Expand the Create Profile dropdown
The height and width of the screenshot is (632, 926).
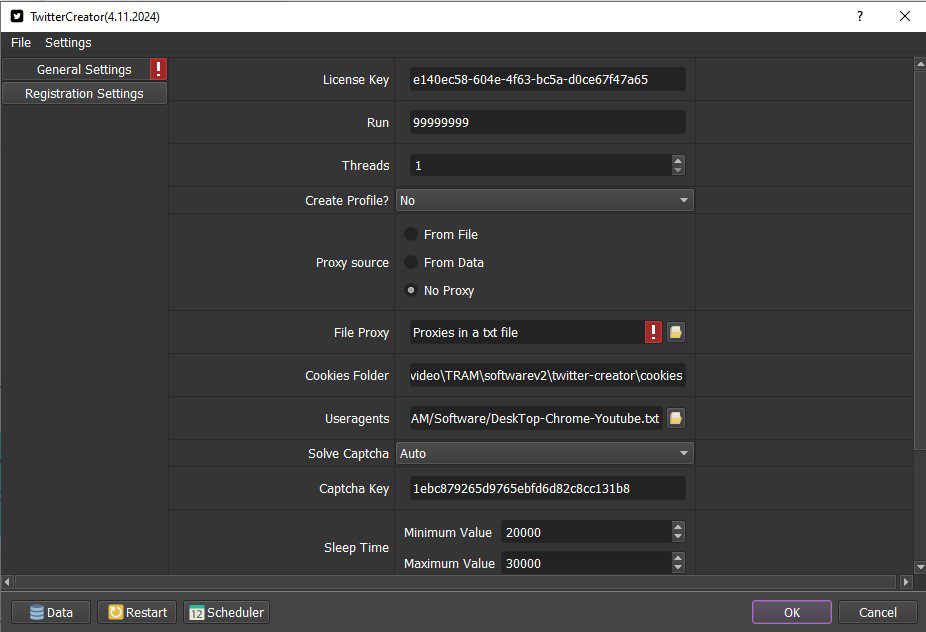point(544,200)
